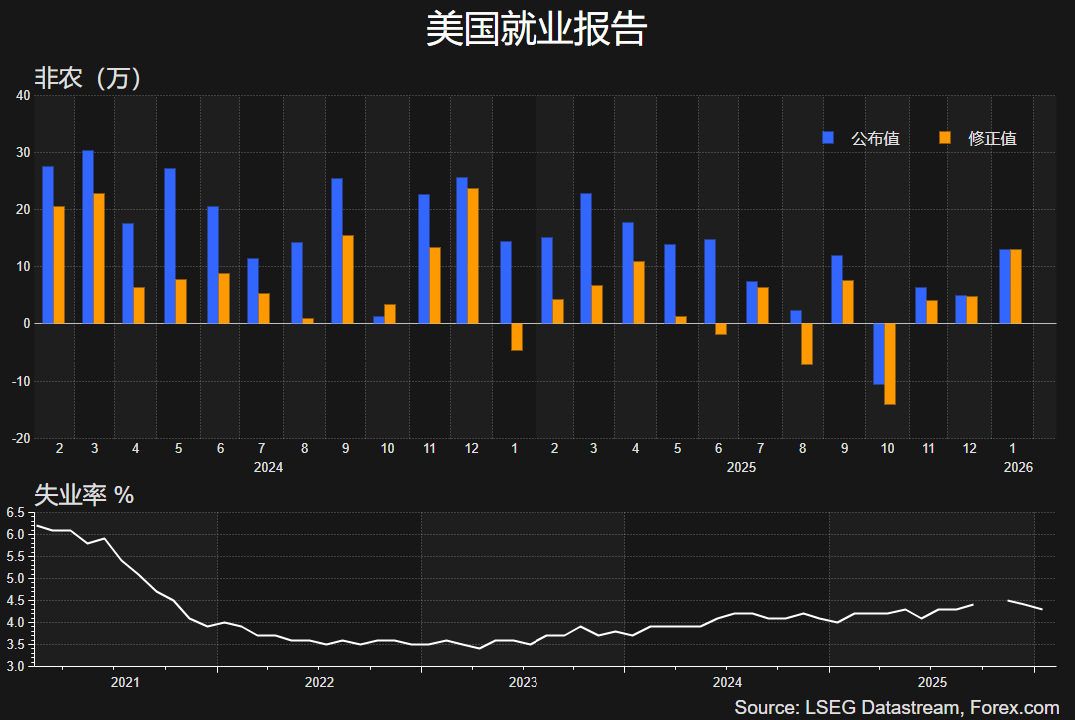Image resolution: width=1075 pixels, height=720 pixels.
Task: Click the orange bar for August 2025
Action: [806, 344]
